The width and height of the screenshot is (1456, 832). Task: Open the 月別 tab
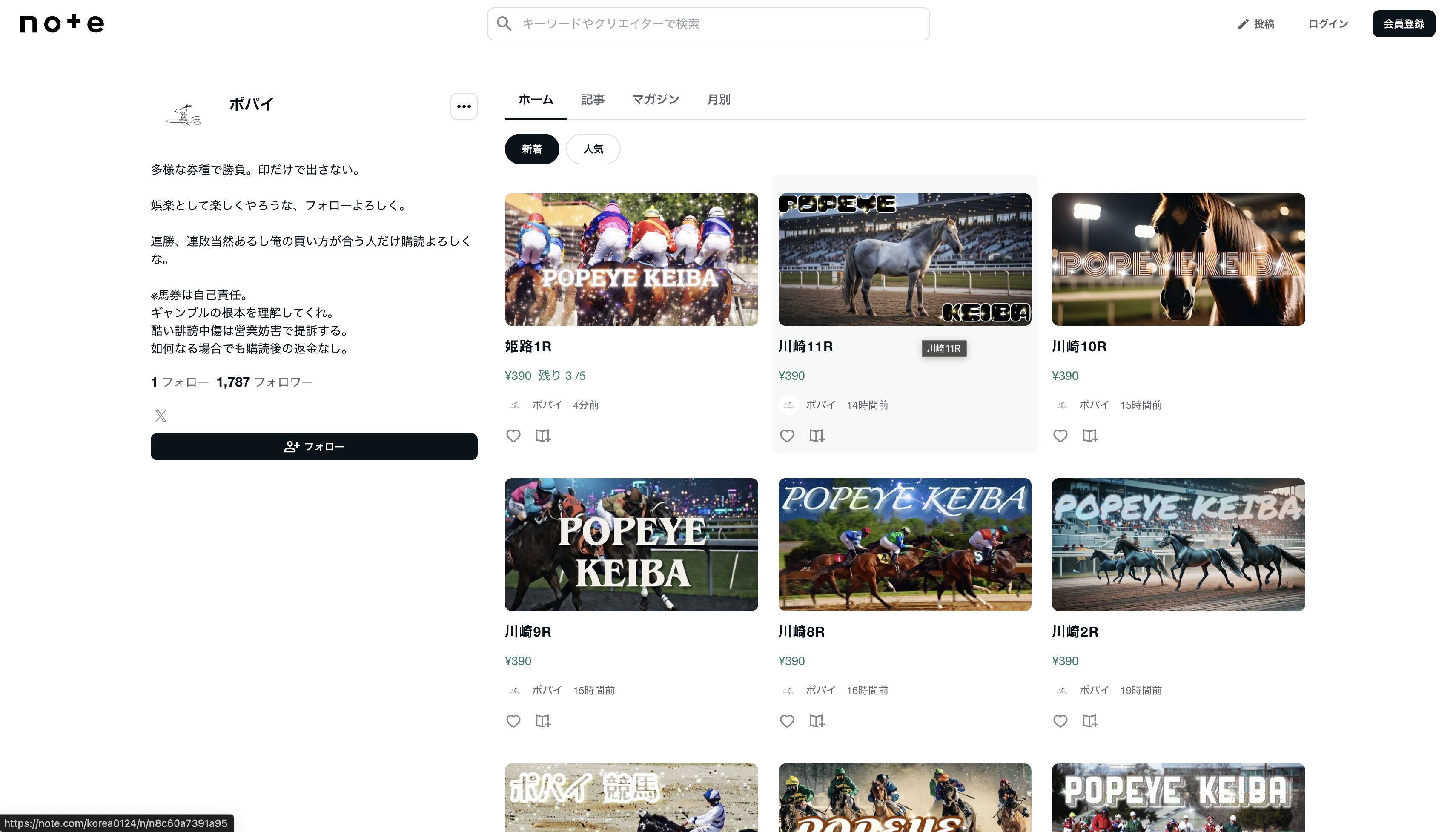pyautogui.click(x=718, y=100)
